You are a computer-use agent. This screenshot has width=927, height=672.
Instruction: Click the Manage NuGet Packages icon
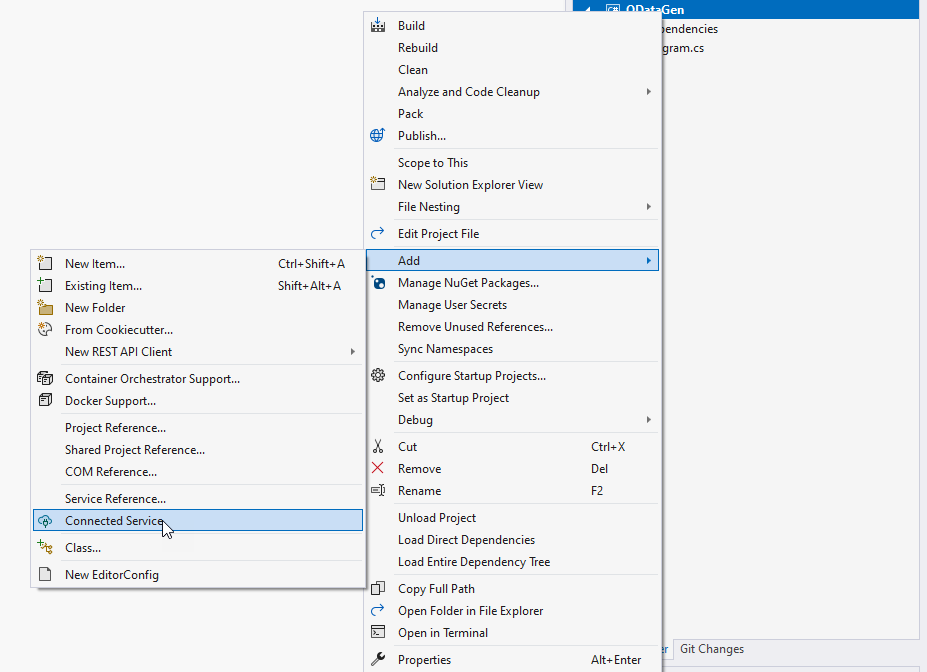click(378, 283)
